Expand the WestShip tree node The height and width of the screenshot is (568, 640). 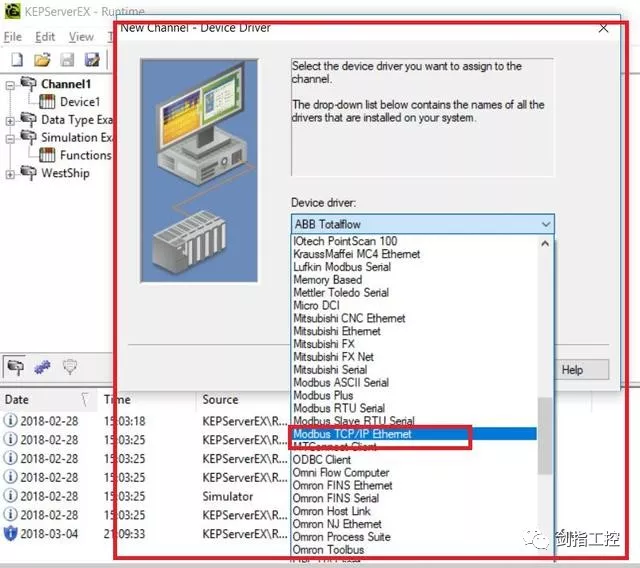11,174
